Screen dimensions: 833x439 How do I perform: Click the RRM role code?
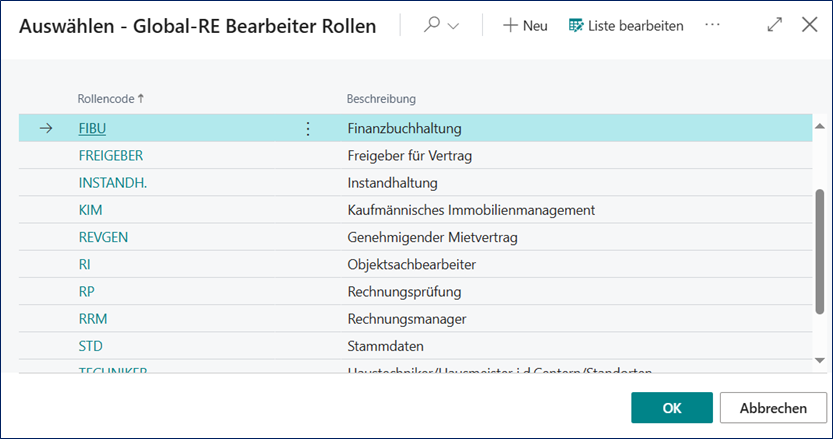click(x=92, y=319)
